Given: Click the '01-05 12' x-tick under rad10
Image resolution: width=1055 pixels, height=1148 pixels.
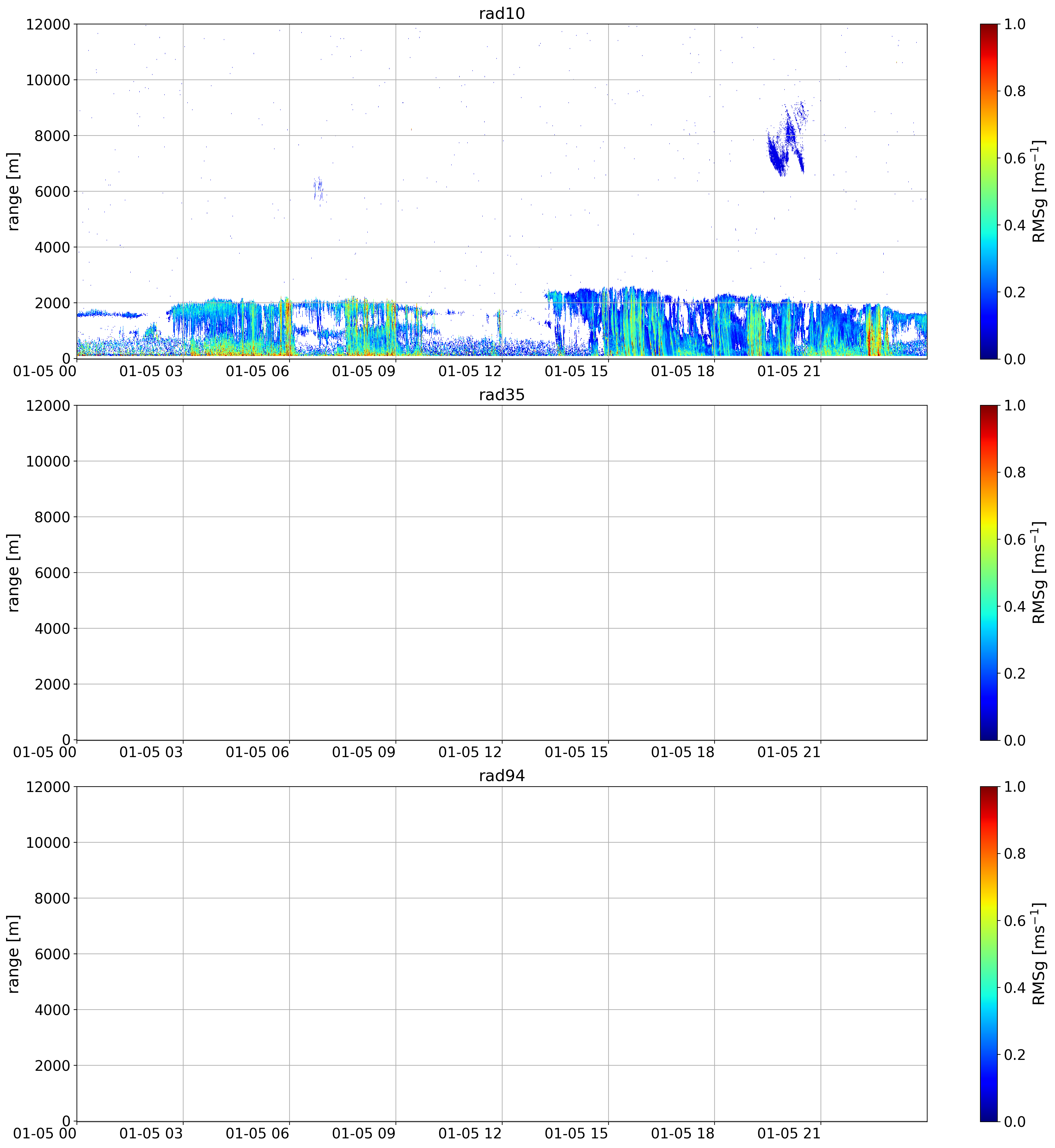Looking at the screenshot, I should (470, 371).
